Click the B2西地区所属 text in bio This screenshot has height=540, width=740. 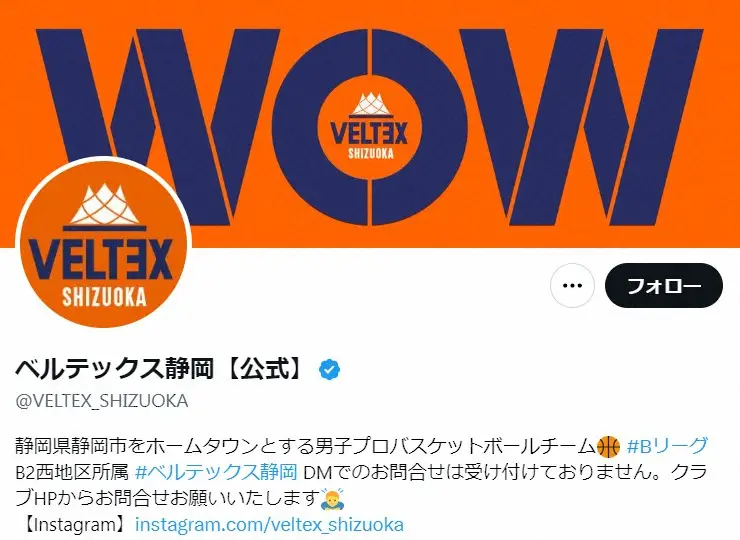pyautogui.click(x=72, y=471)
